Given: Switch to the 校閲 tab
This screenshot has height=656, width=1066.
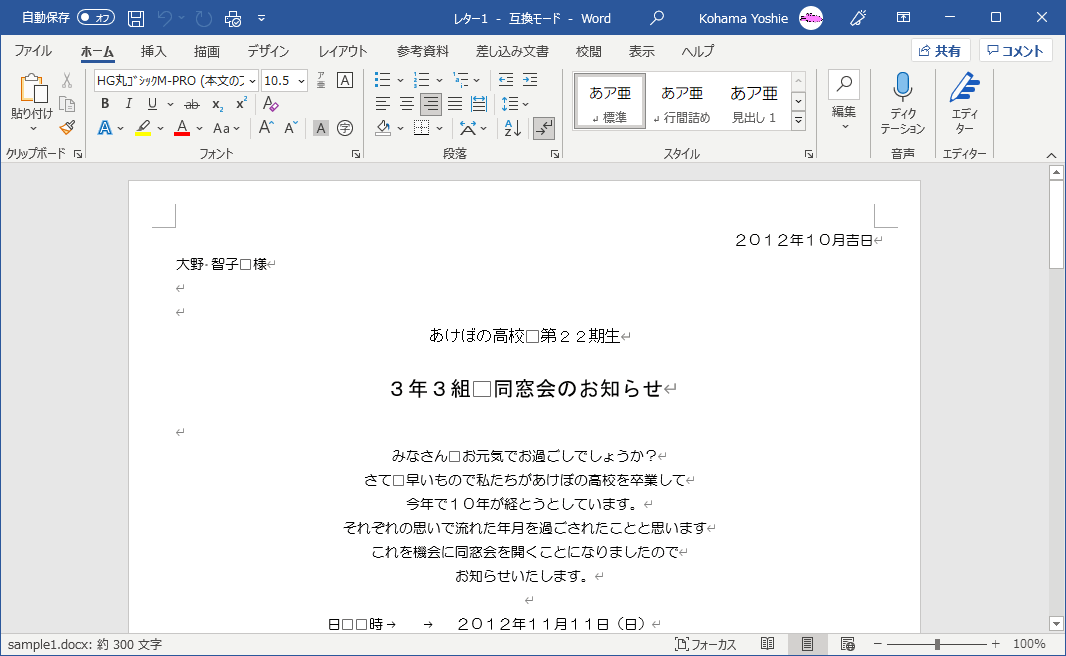Looking at the screenshot, I should 588,51.
